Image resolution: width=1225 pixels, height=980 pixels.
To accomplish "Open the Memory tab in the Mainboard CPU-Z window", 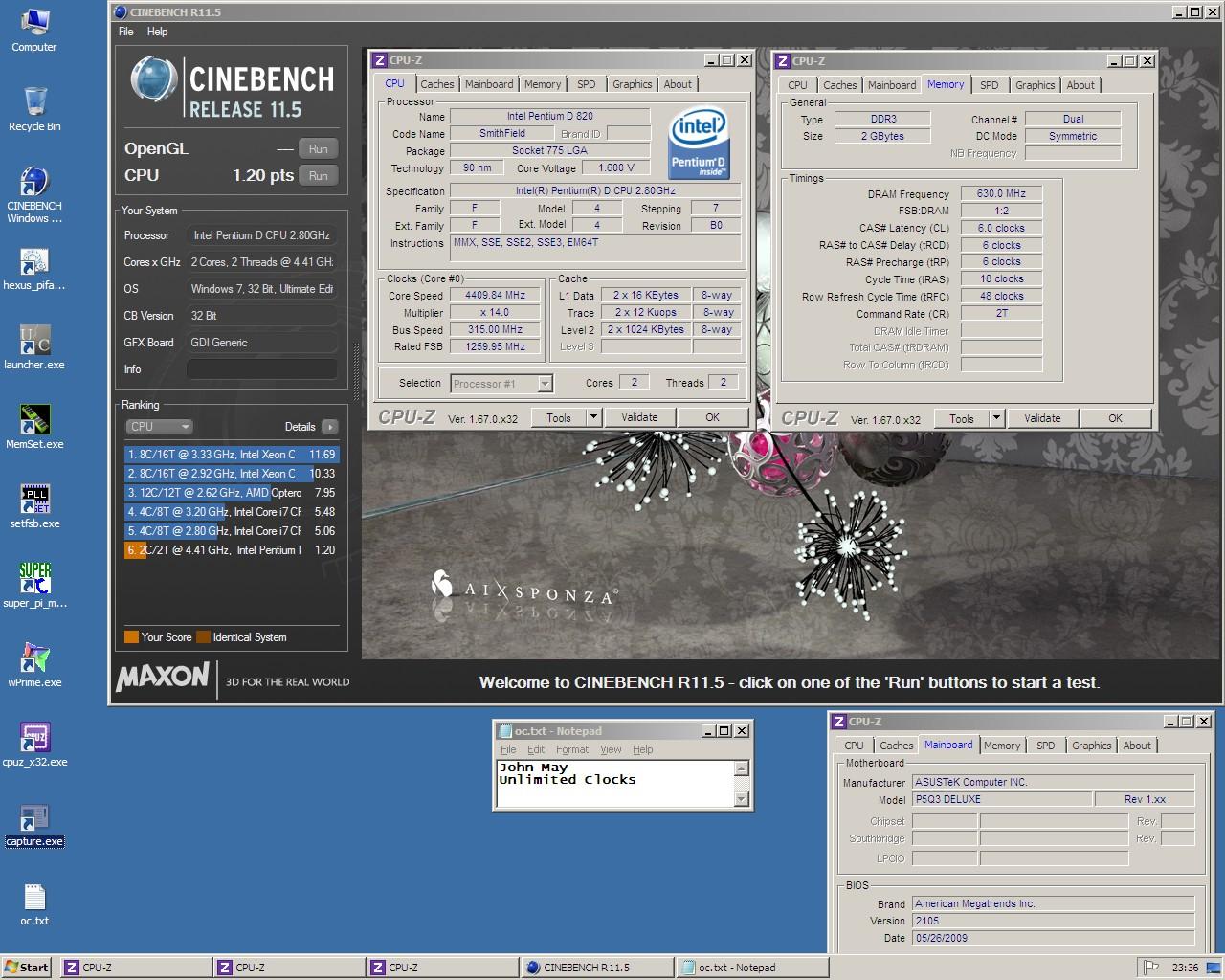I will point(1002,746).
